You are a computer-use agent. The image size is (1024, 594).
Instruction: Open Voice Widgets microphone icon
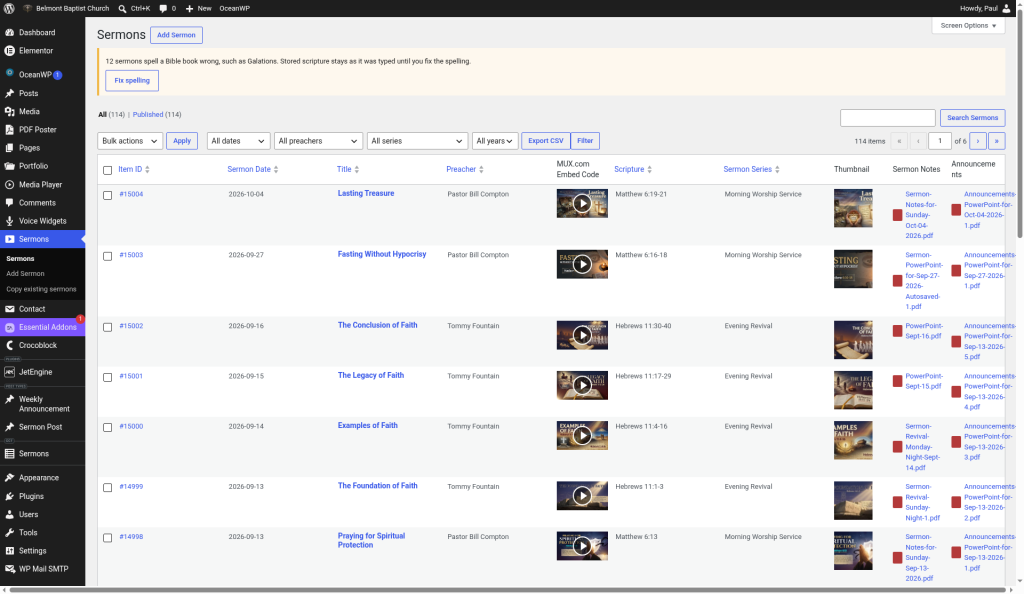click(x=10, y=221)
